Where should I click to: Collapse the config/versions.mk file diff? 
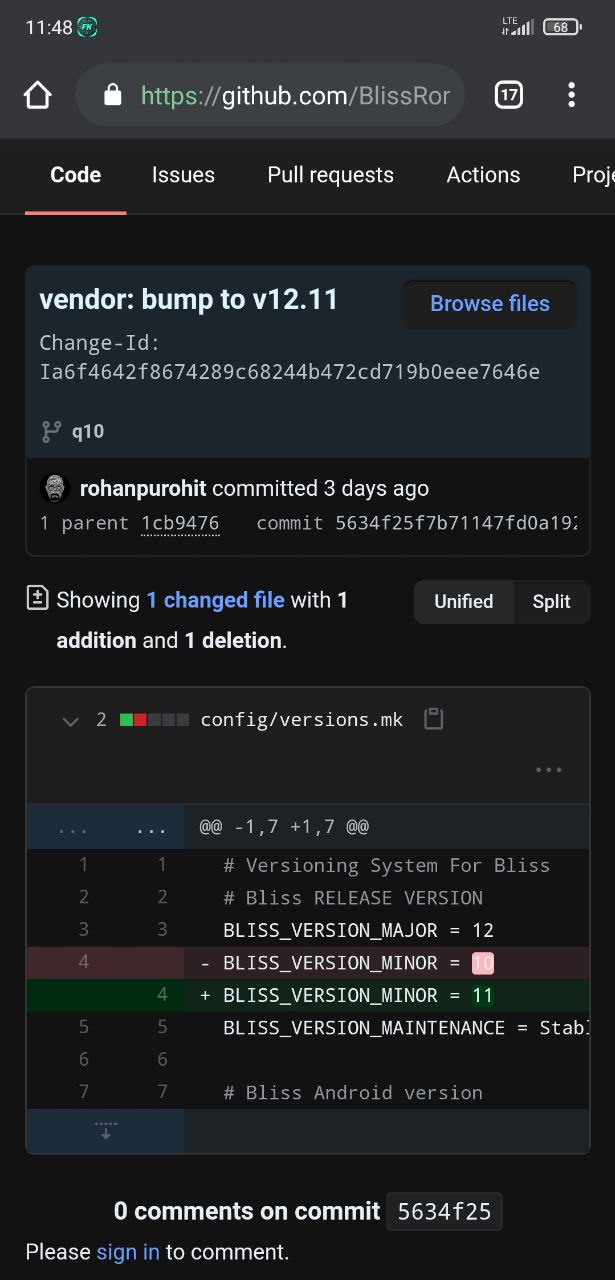pyautogui.click(x=70, y=720)
